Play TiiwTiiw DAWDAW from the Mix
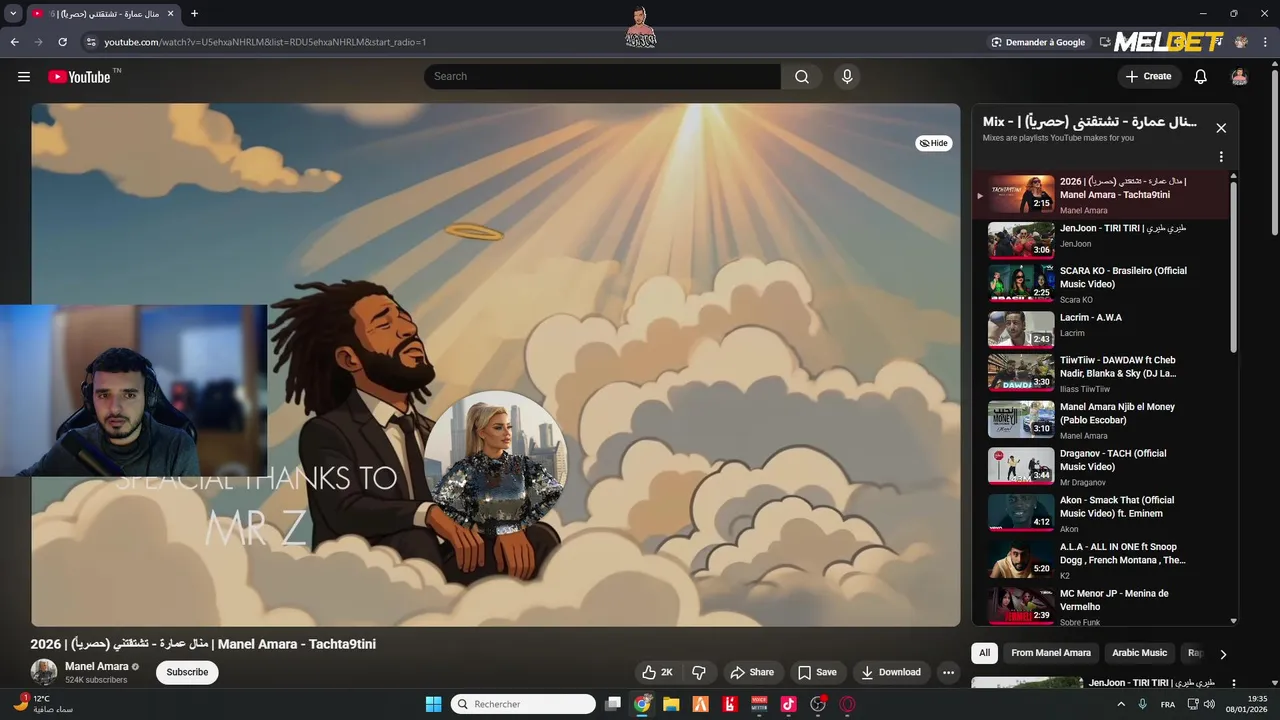Screen dimensions: 1280x720 1100,373
